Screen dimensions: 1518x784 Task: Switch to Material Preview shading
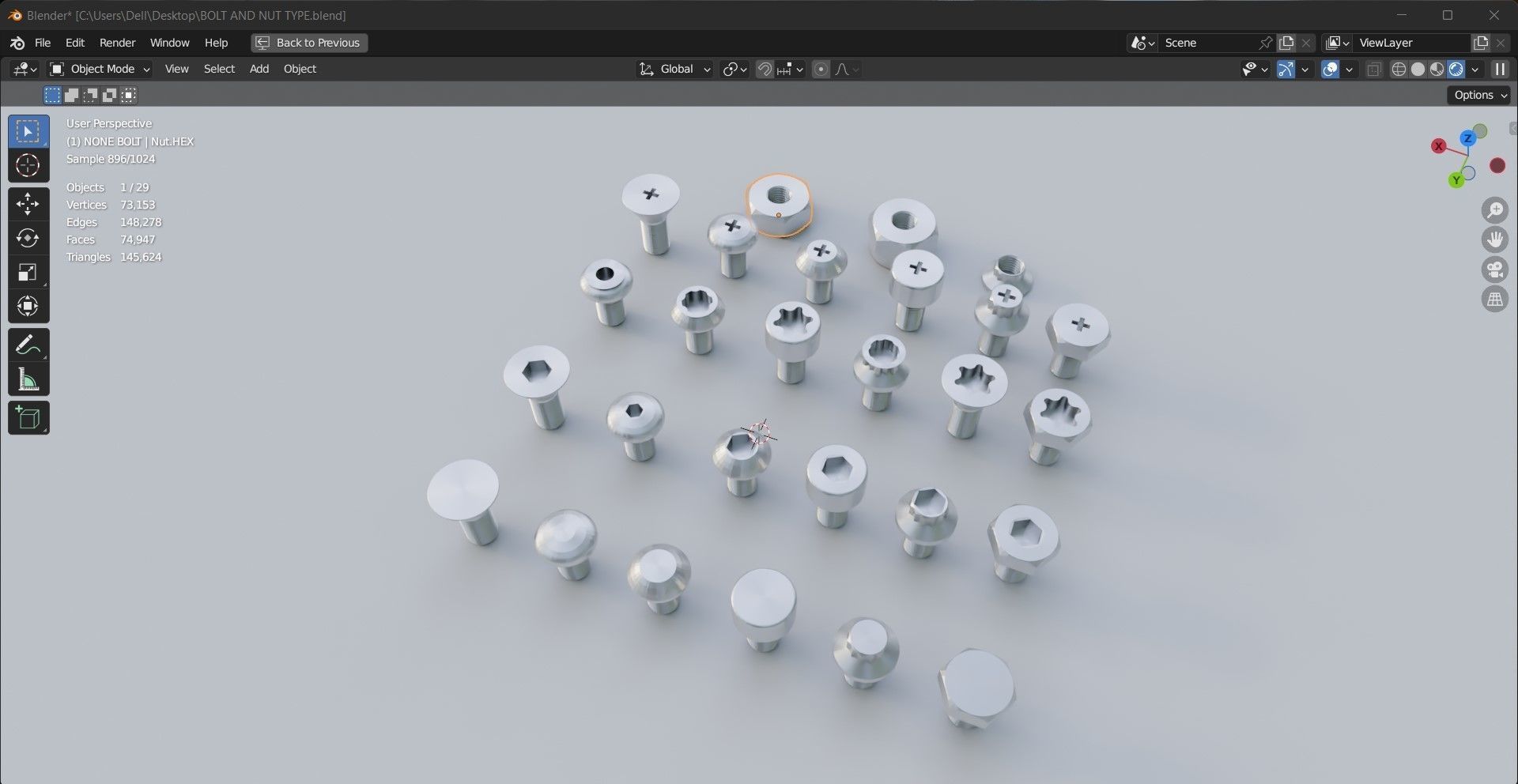click(x=1437, y=69)
